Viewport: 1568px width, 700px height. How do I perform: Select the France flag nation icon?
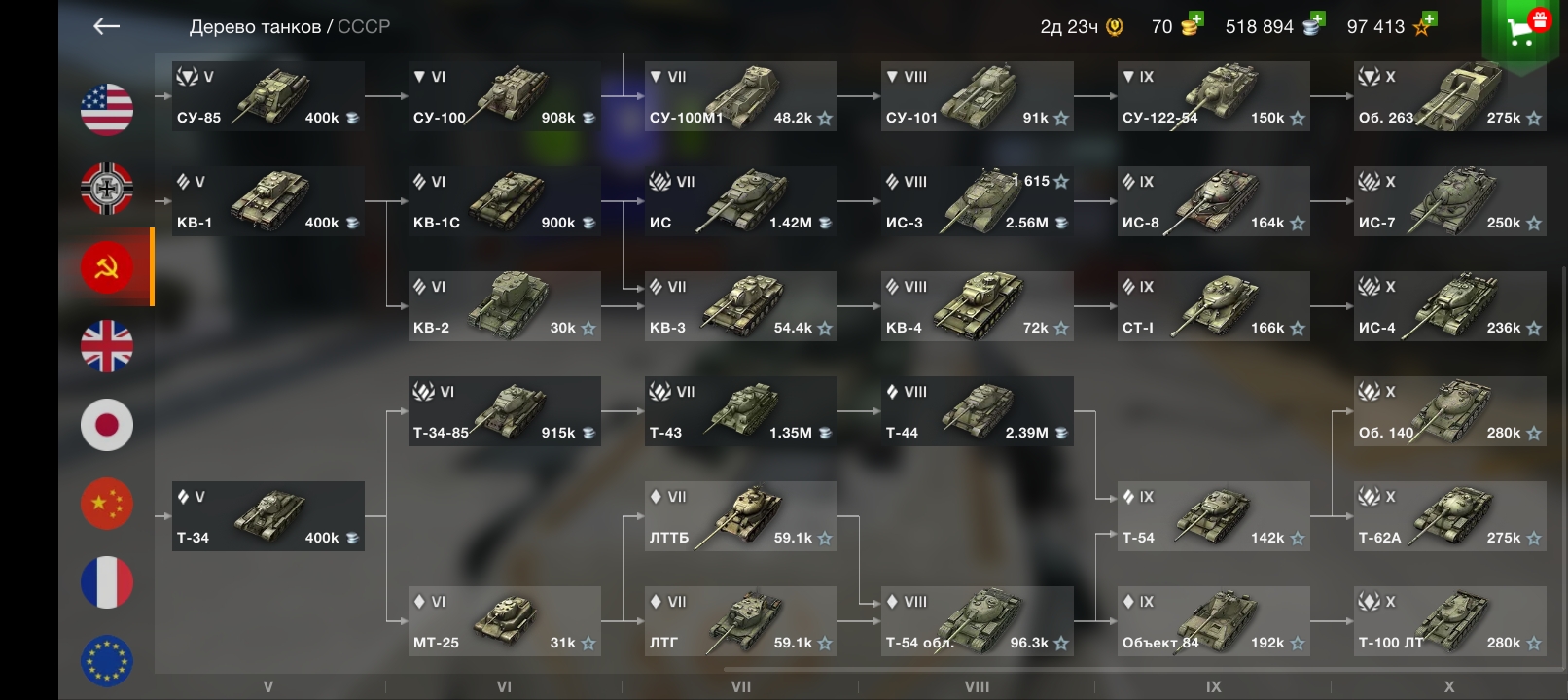pyautogui.click(x=107, y=582)
